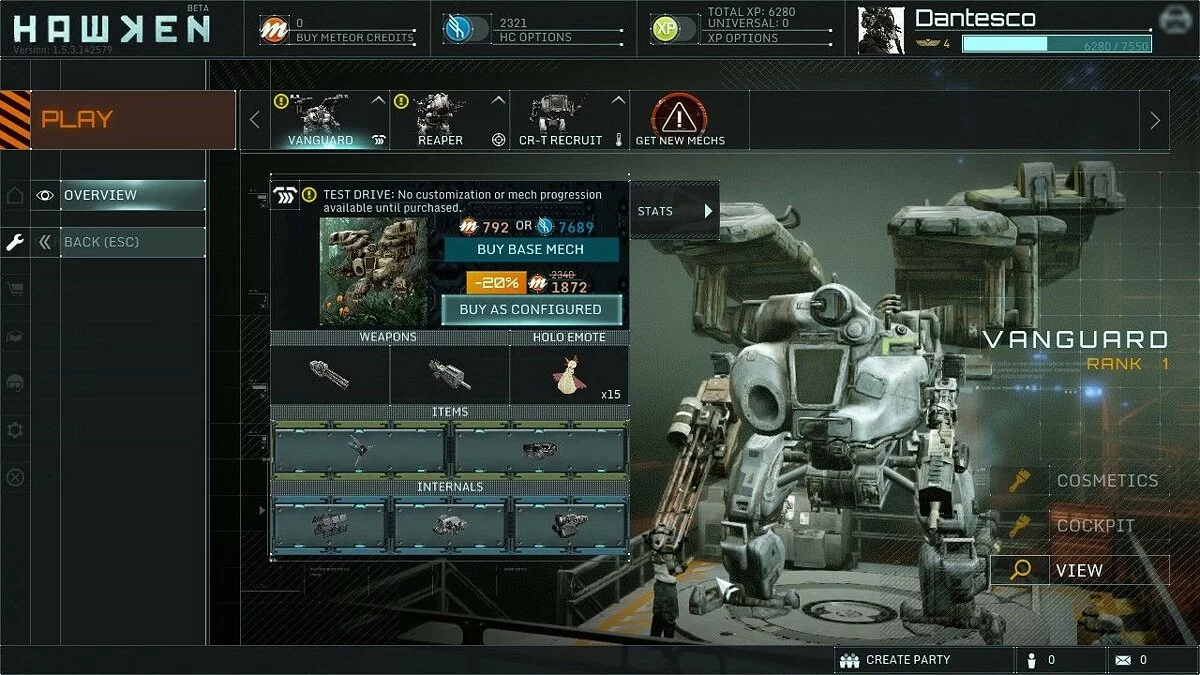
Task: Click the circled X exit icon
Action: 15,477
